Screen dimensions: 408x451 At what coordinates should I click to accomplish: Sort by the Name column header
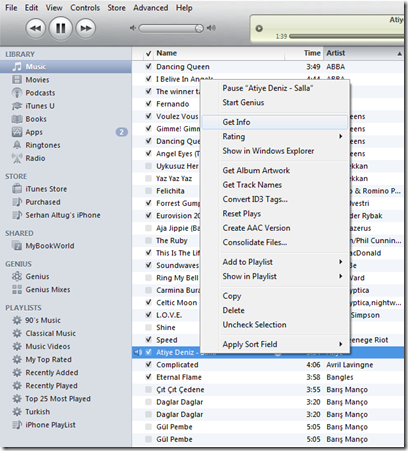tap(219, 53)
